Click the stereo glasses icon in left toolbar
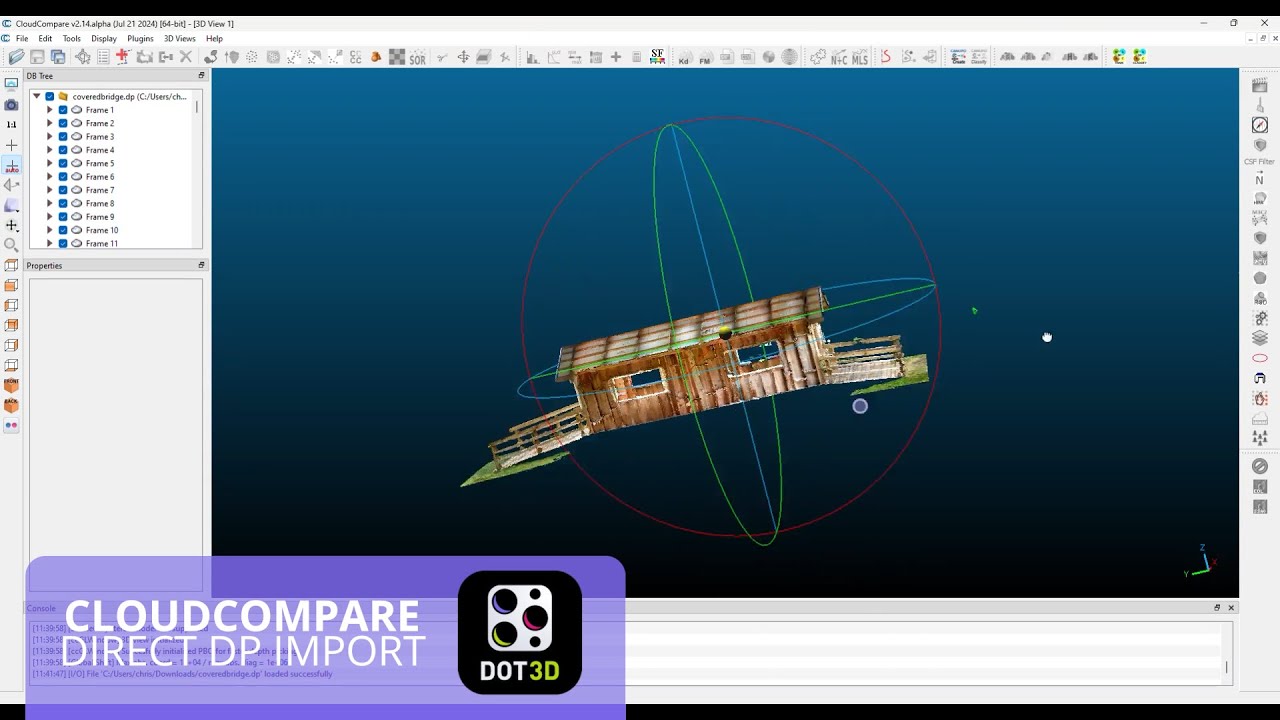This screenshot has width=1280, height=720. pyautogui.click(x=12, y=425)
